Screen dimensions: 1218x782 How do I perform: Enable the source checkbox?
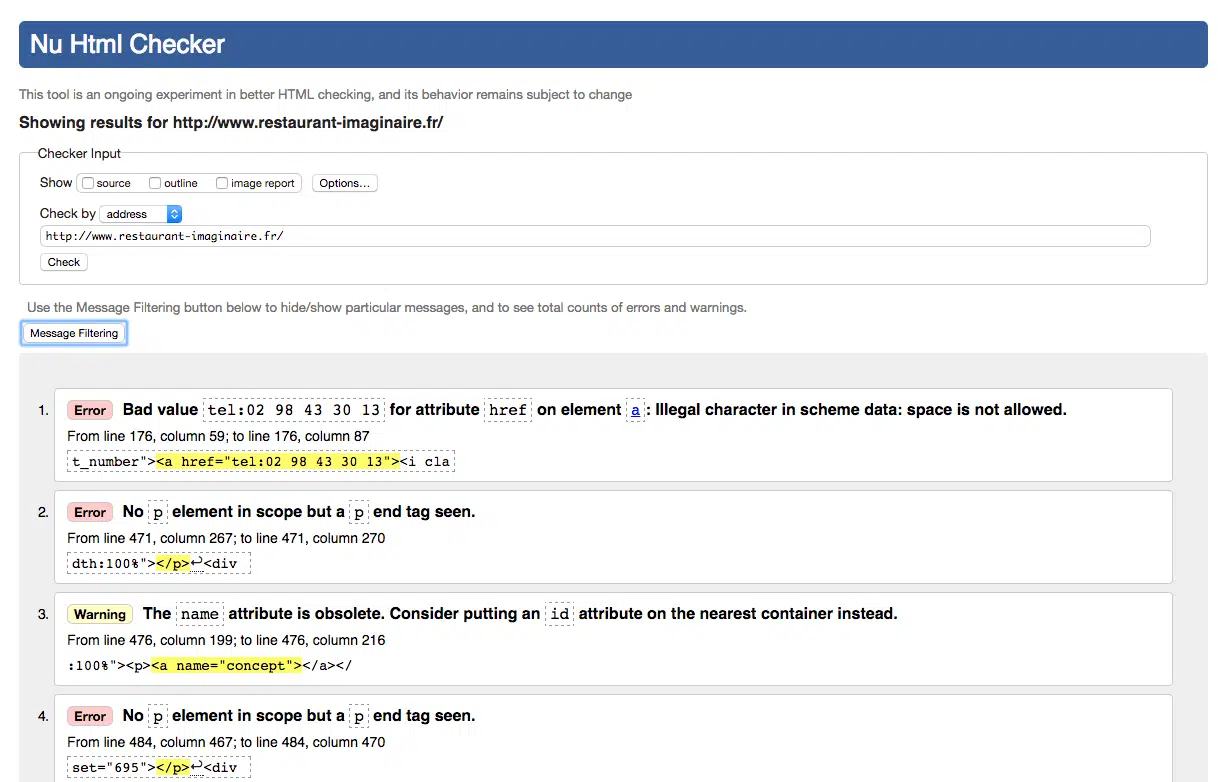[x=89, y=183]
